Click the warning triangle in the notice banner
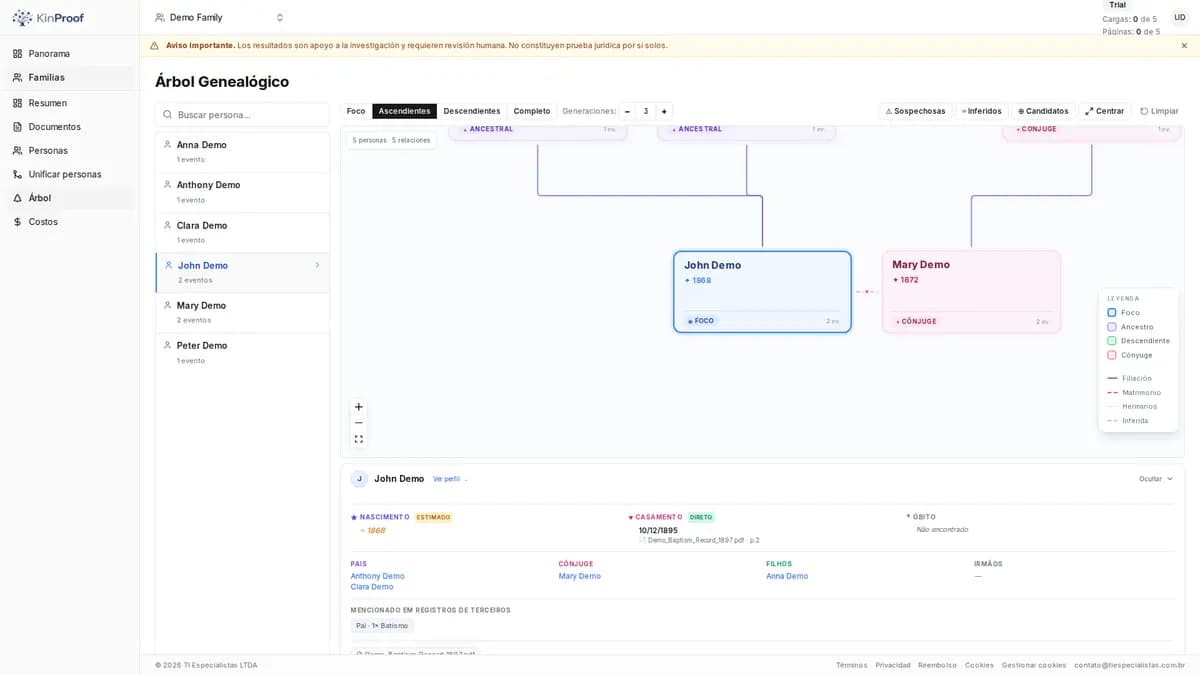This screenshot has width=1200, height=675. [154, 45]
